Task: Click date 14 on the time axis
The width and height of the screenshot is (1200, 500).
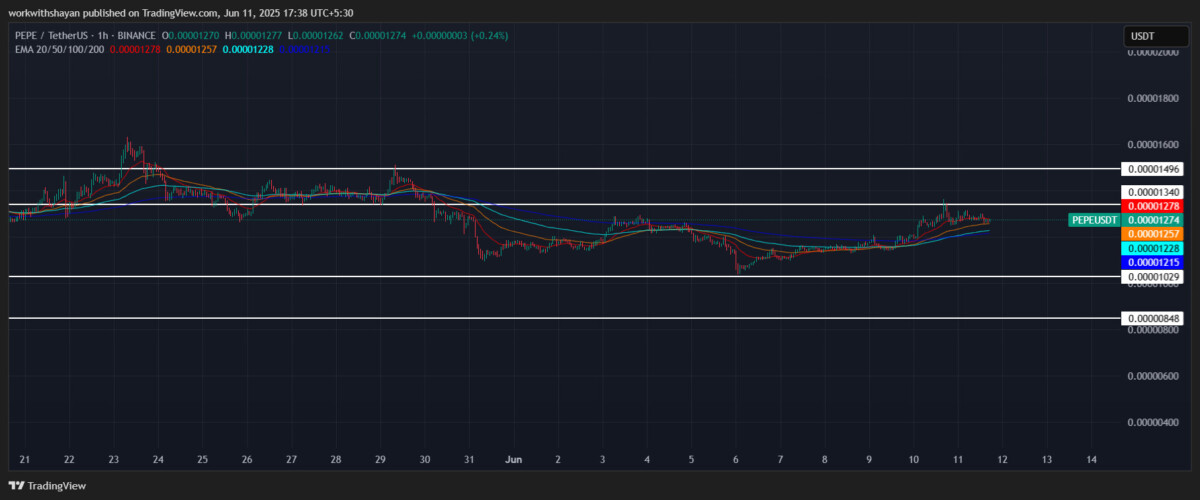Action: (x=1091, y=459)
